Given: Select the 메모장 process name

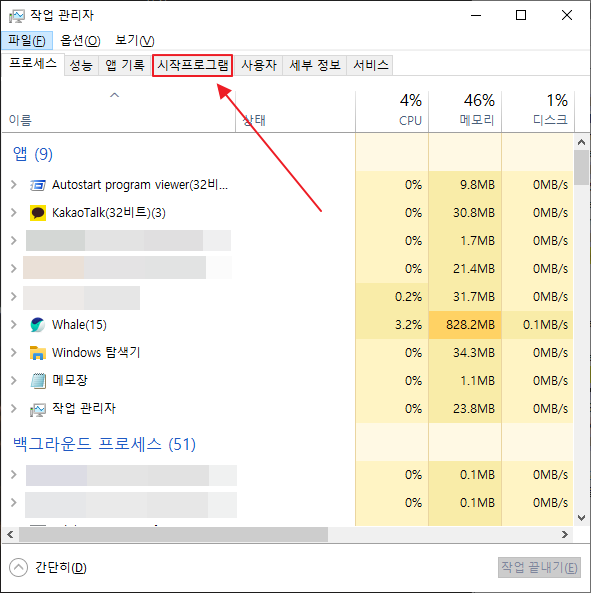Looking at the screenshot, I should click(70, 380).
